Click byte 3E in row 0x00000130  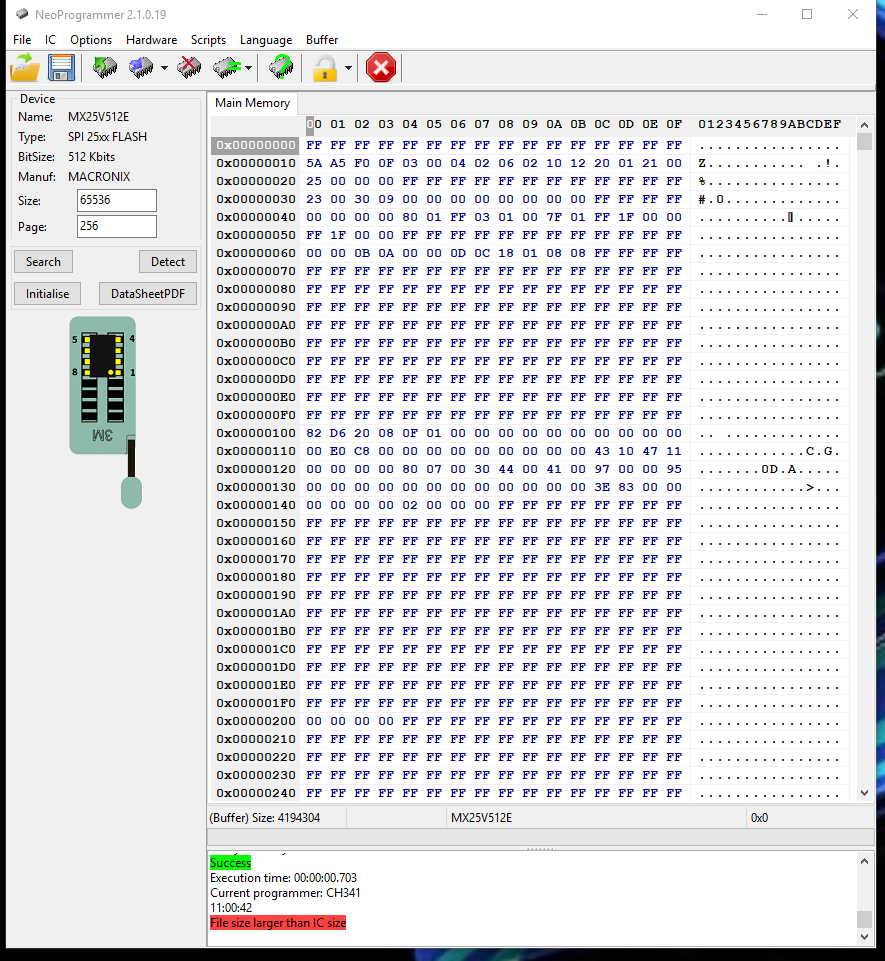coord(602,487)
